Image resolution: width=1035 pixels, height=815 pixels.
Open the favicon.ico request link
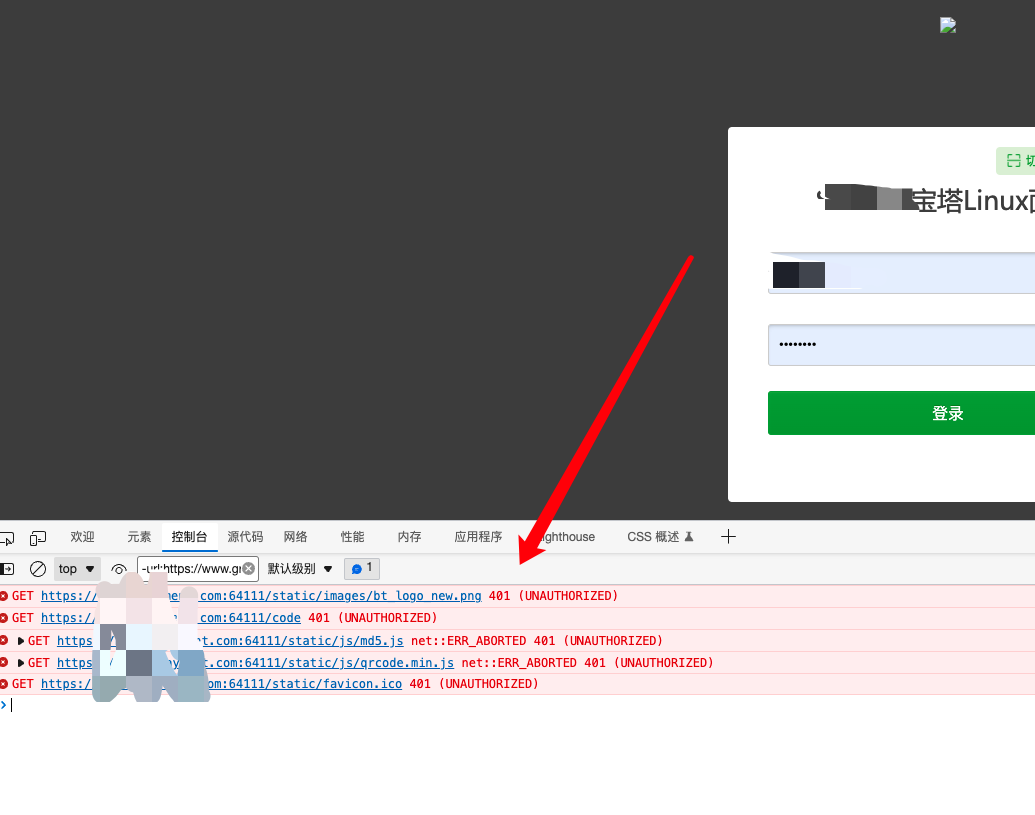click(x=221, y=684)
